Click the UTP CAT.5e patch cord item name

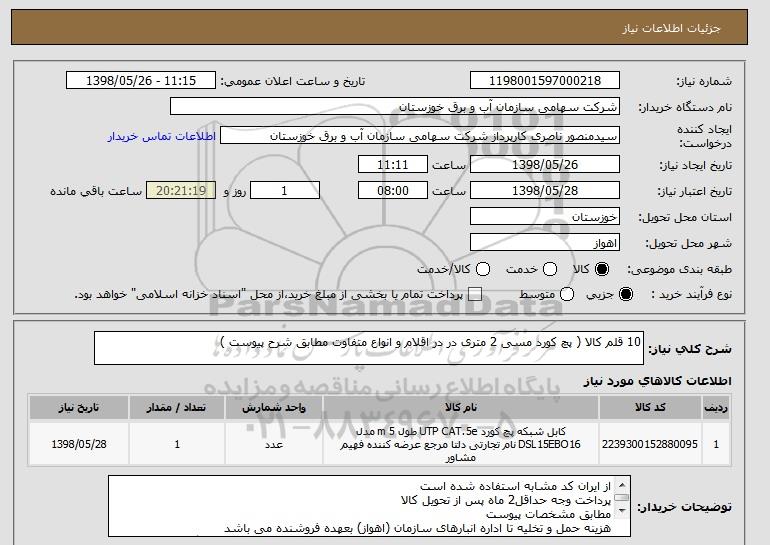point(461,444)
